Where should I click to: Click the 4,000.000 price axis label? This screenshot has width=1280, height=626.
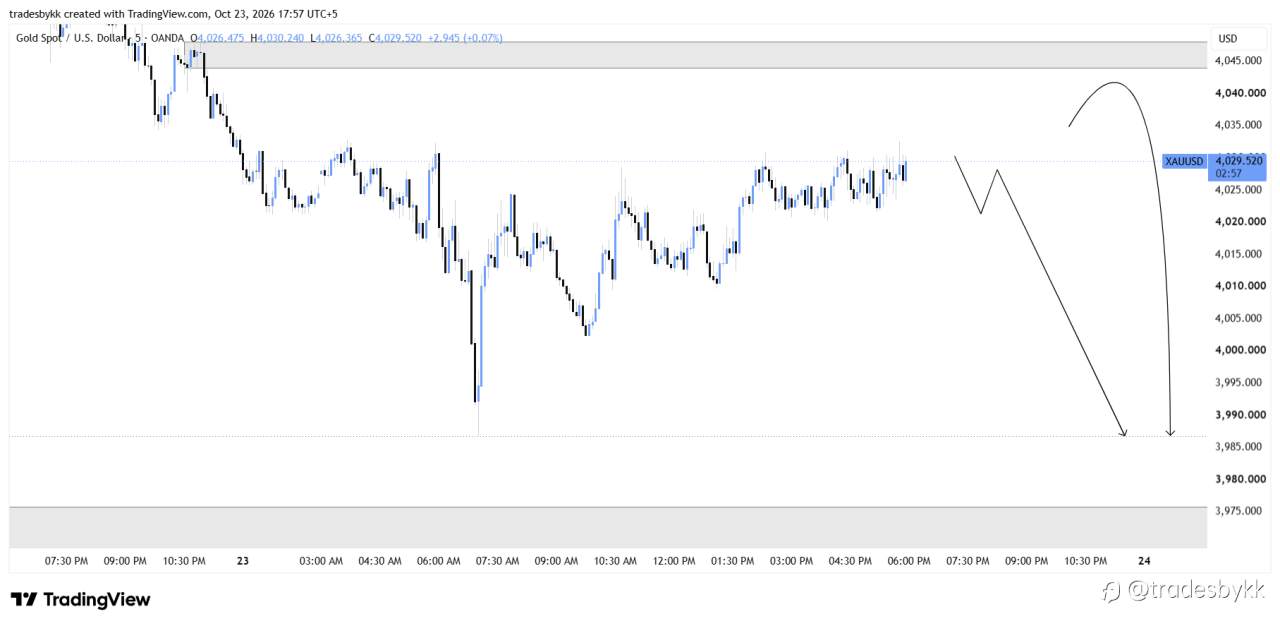click(x=1239, y=350)
